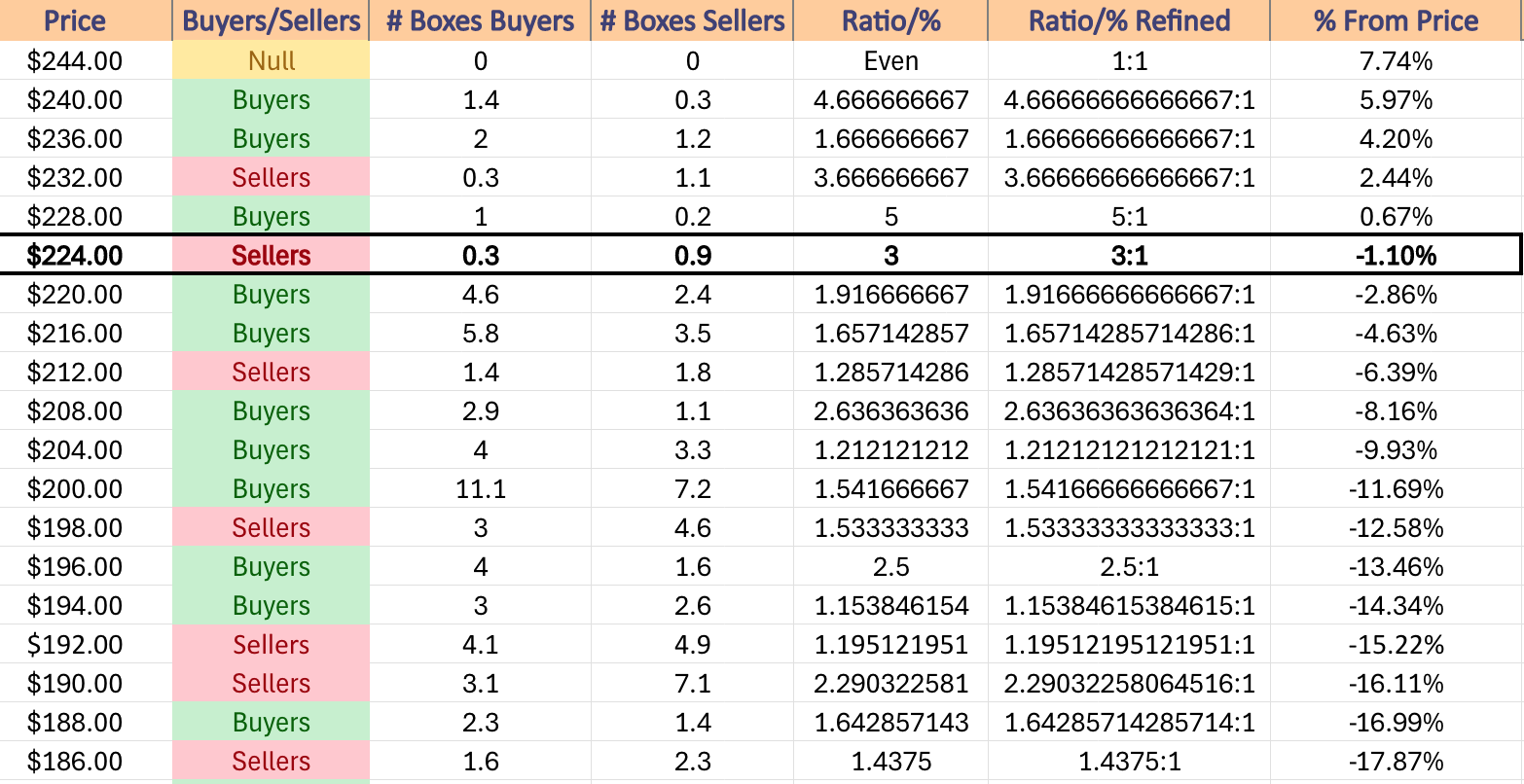Viewport: 1524px width, 784px height.
Task: Select the -2.86% cell
Action: [1397, 295]
